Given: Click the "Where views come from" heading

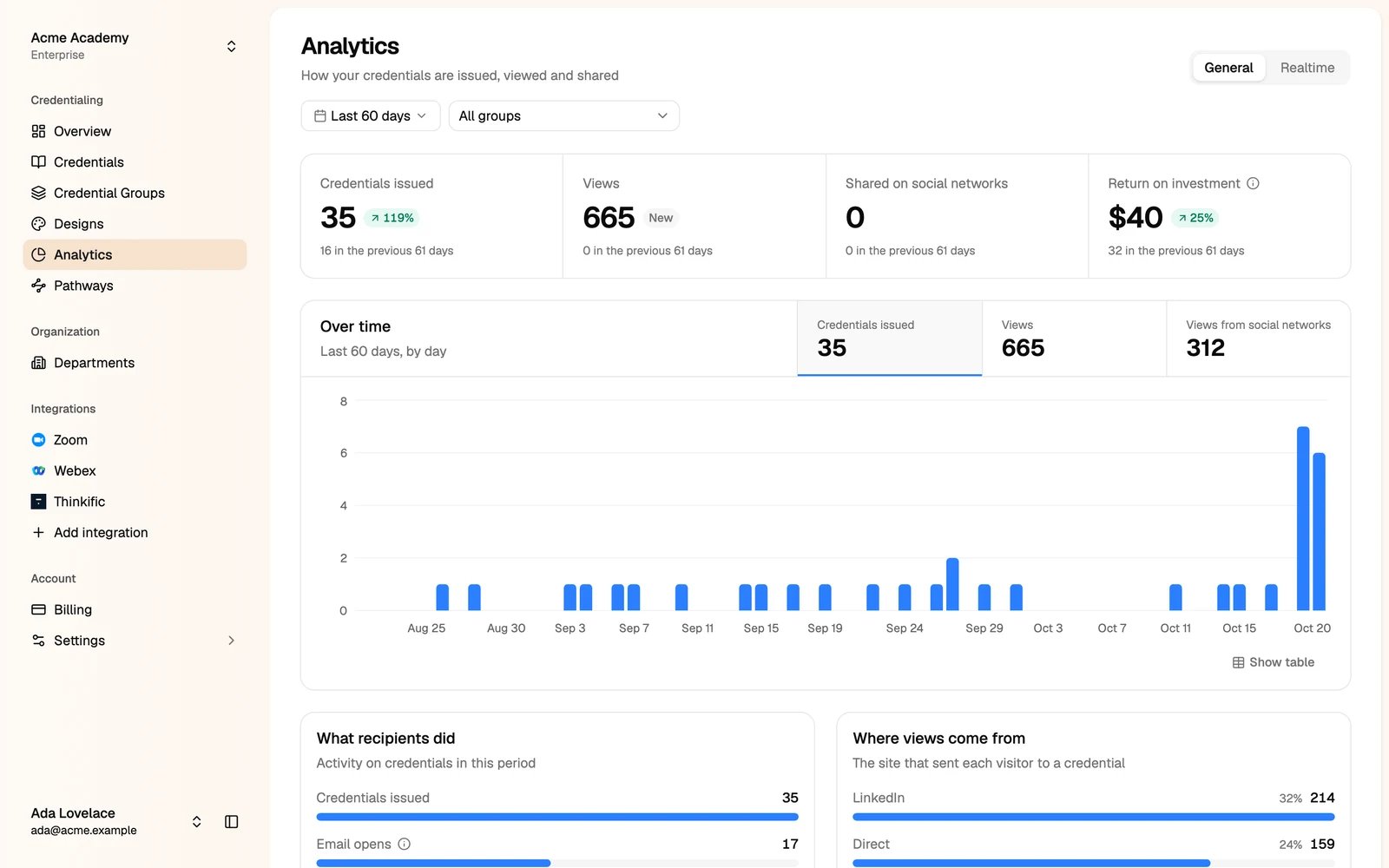Looking at the screenshot, I should [938, 739].
